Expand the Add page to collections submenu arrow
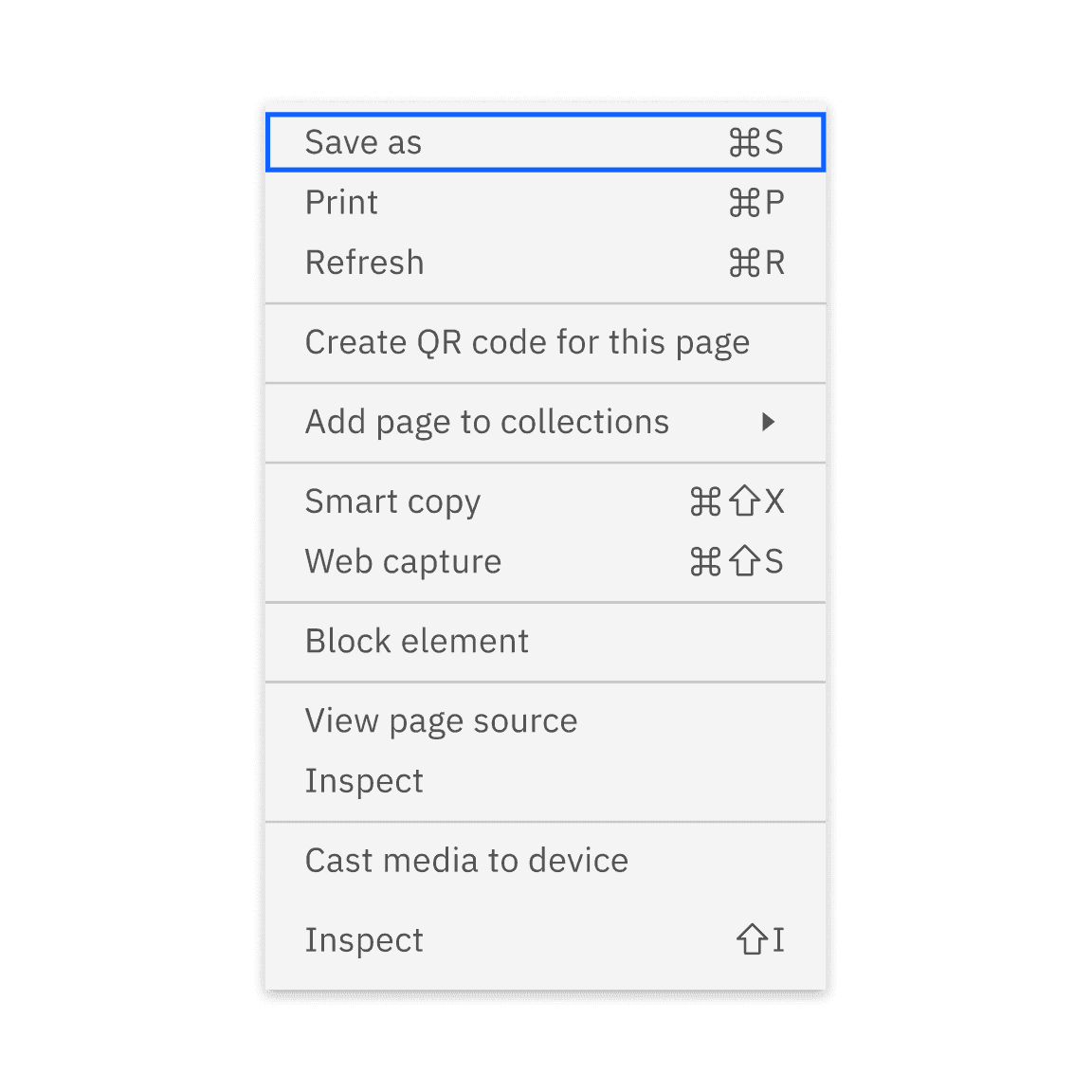The height and width of the screenshot is (1092, 1092). pos(768,422)
